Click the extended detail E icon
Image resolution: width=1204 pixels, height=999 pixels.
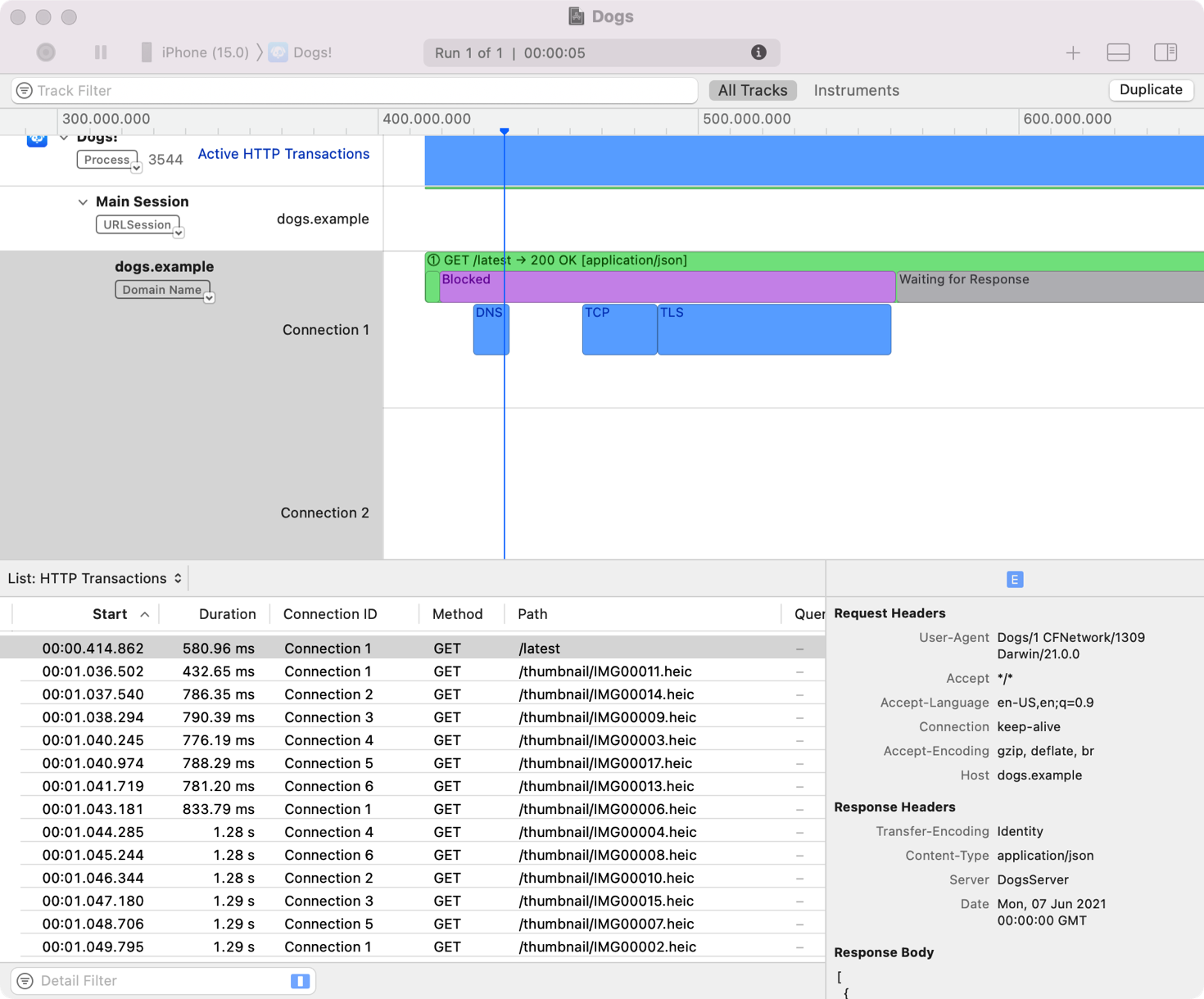pyautogui.click(x=1015, y=579)
